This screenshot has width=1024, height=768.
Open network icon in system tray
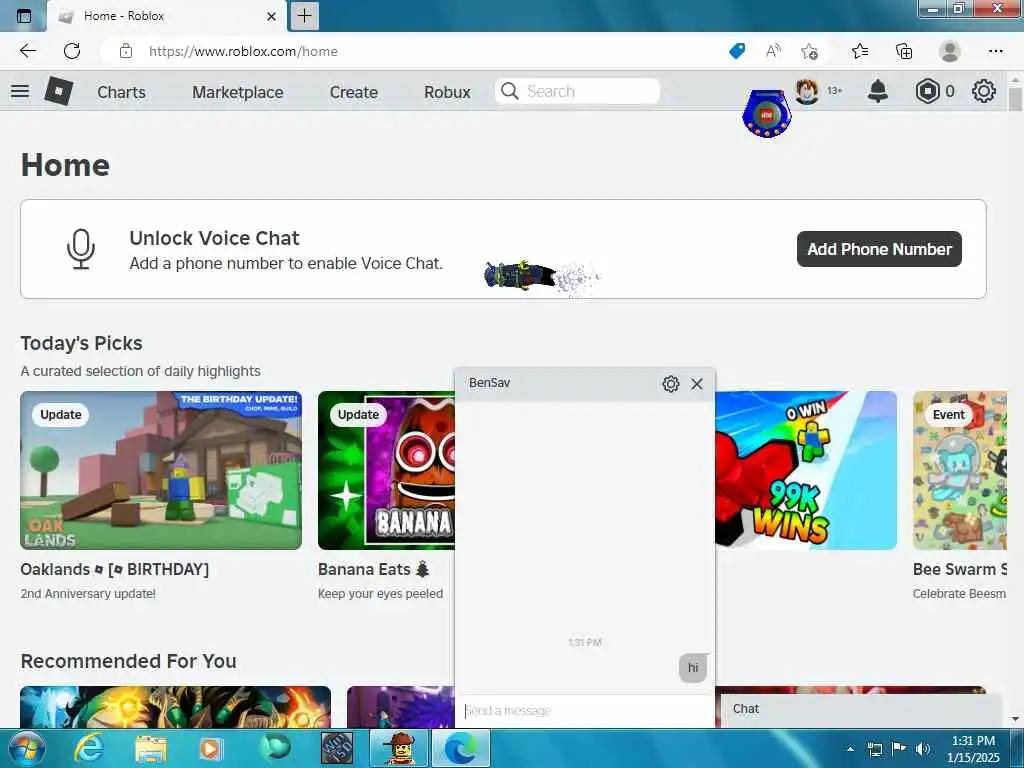[x=874, y=749]
